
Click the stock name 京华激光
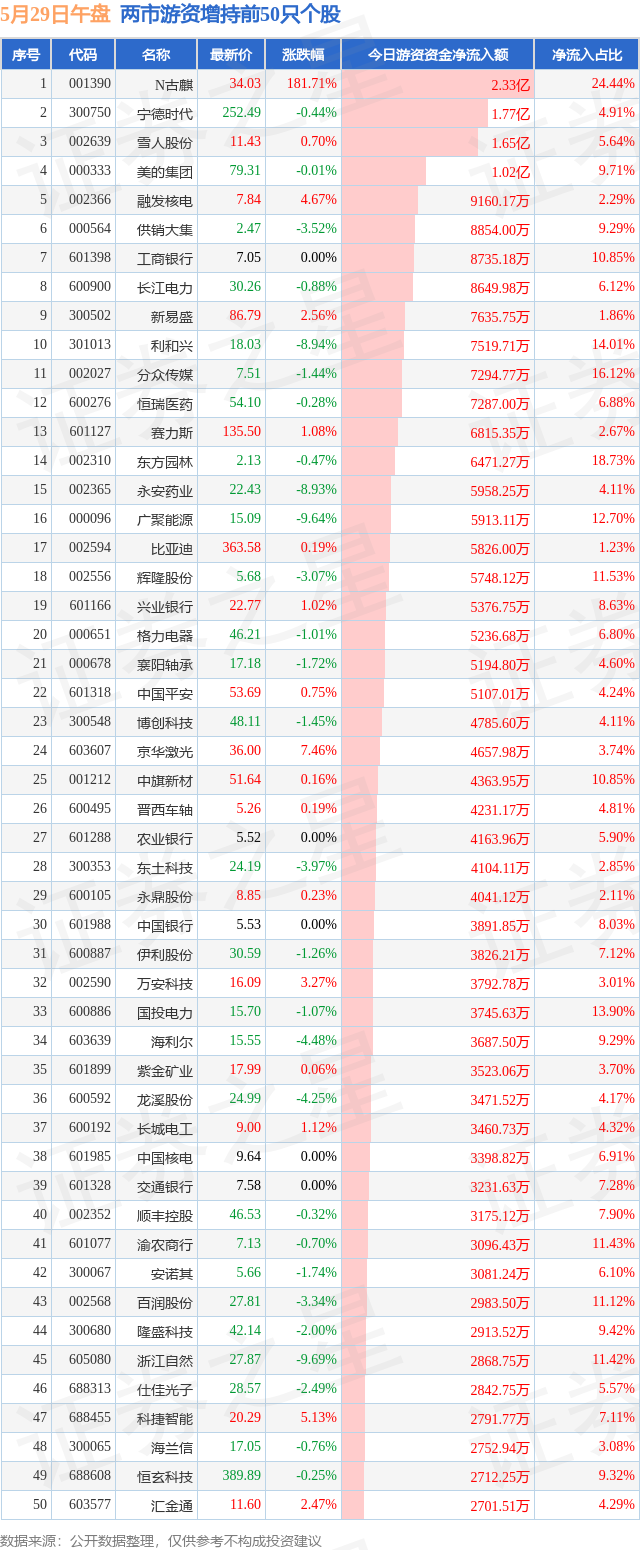(165, 752)
